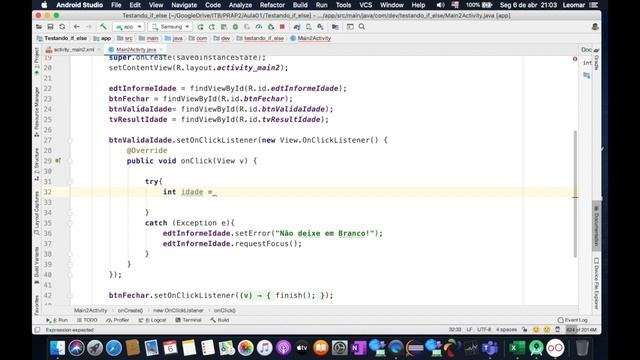Click the Sync project toolbar icon
This screenshot has width=640, height=360.
(x=62, y=27)
